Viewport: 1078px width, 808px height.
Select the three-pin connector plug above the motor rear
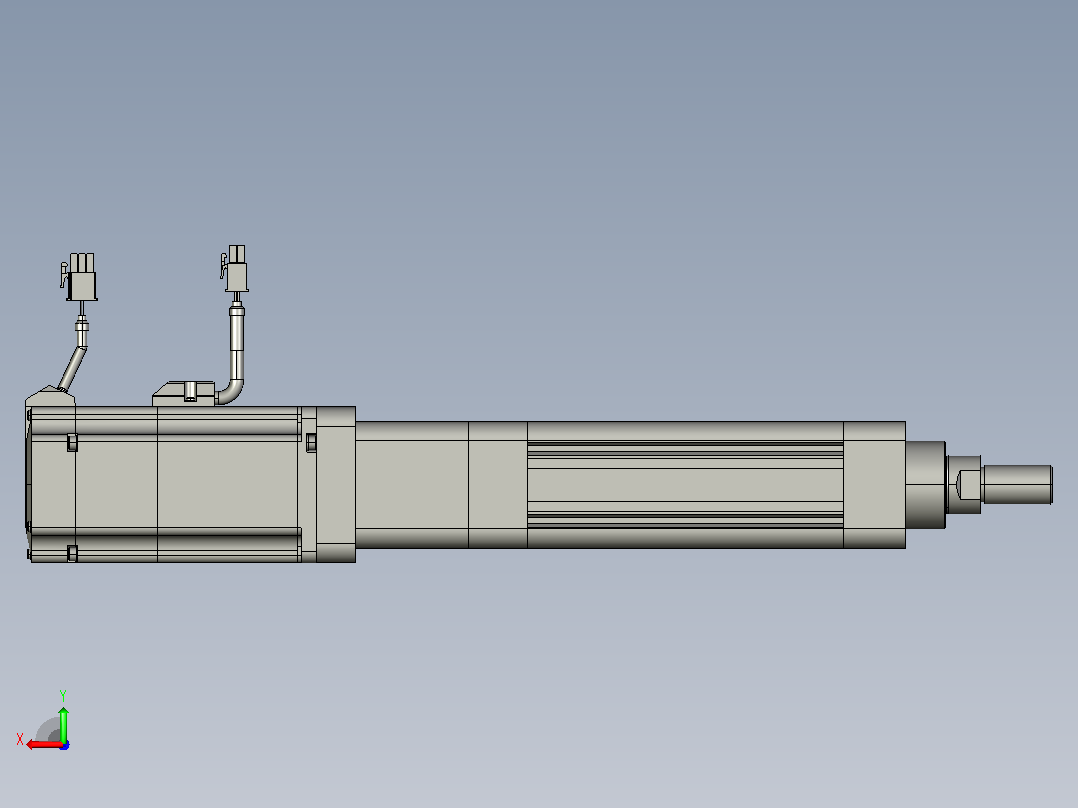click(81, 277)
